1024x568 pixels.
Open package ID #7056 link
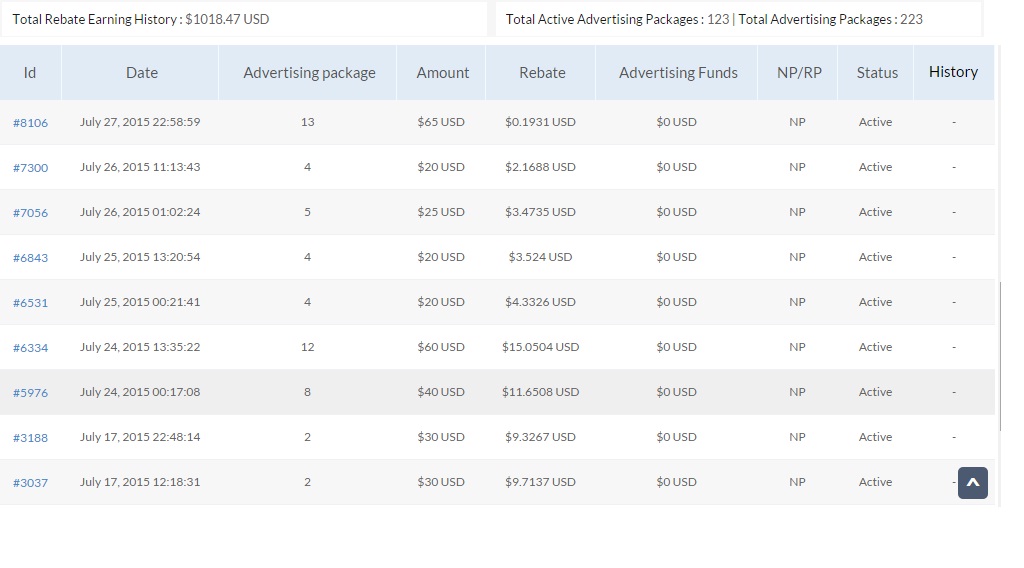30,213
